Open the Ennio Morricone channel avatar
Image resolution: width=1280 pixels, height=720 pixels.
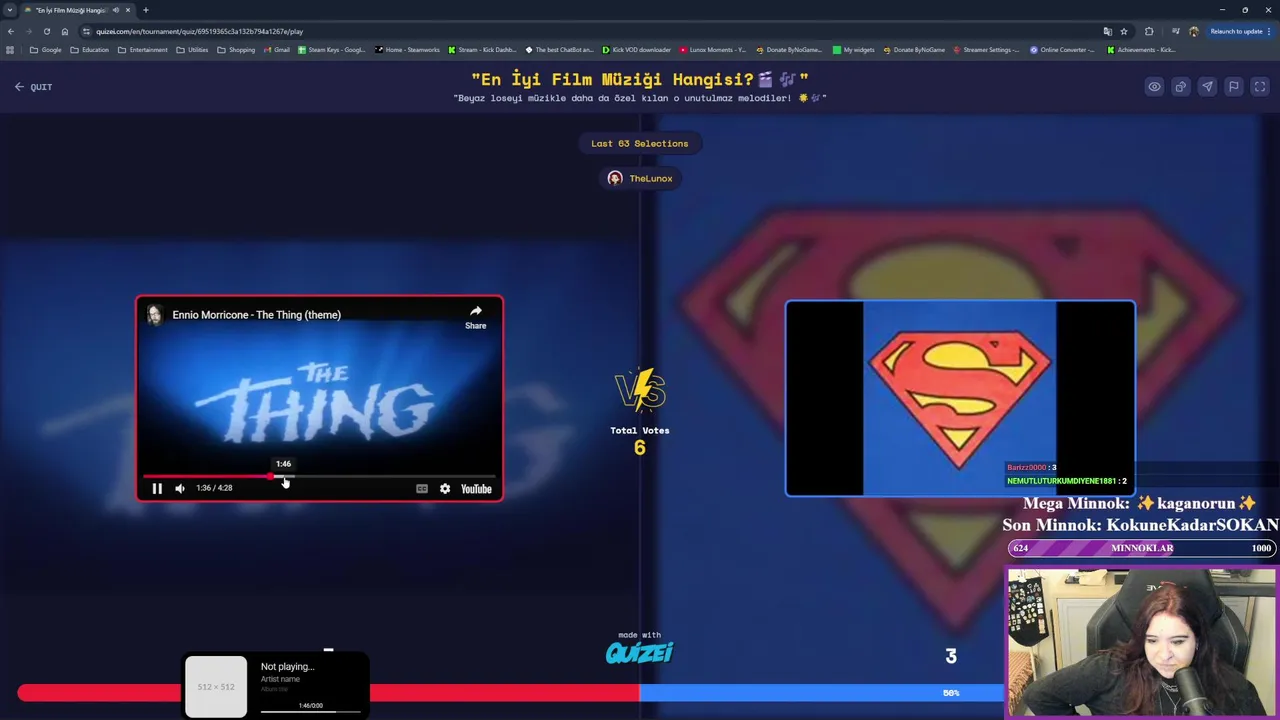click(154, 315)
